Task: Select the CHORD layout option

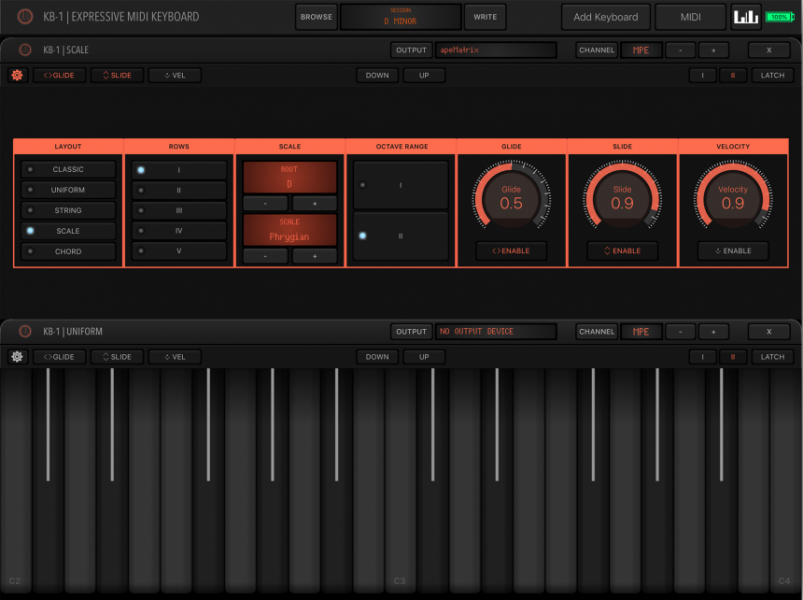Action: tap(67, 251)
